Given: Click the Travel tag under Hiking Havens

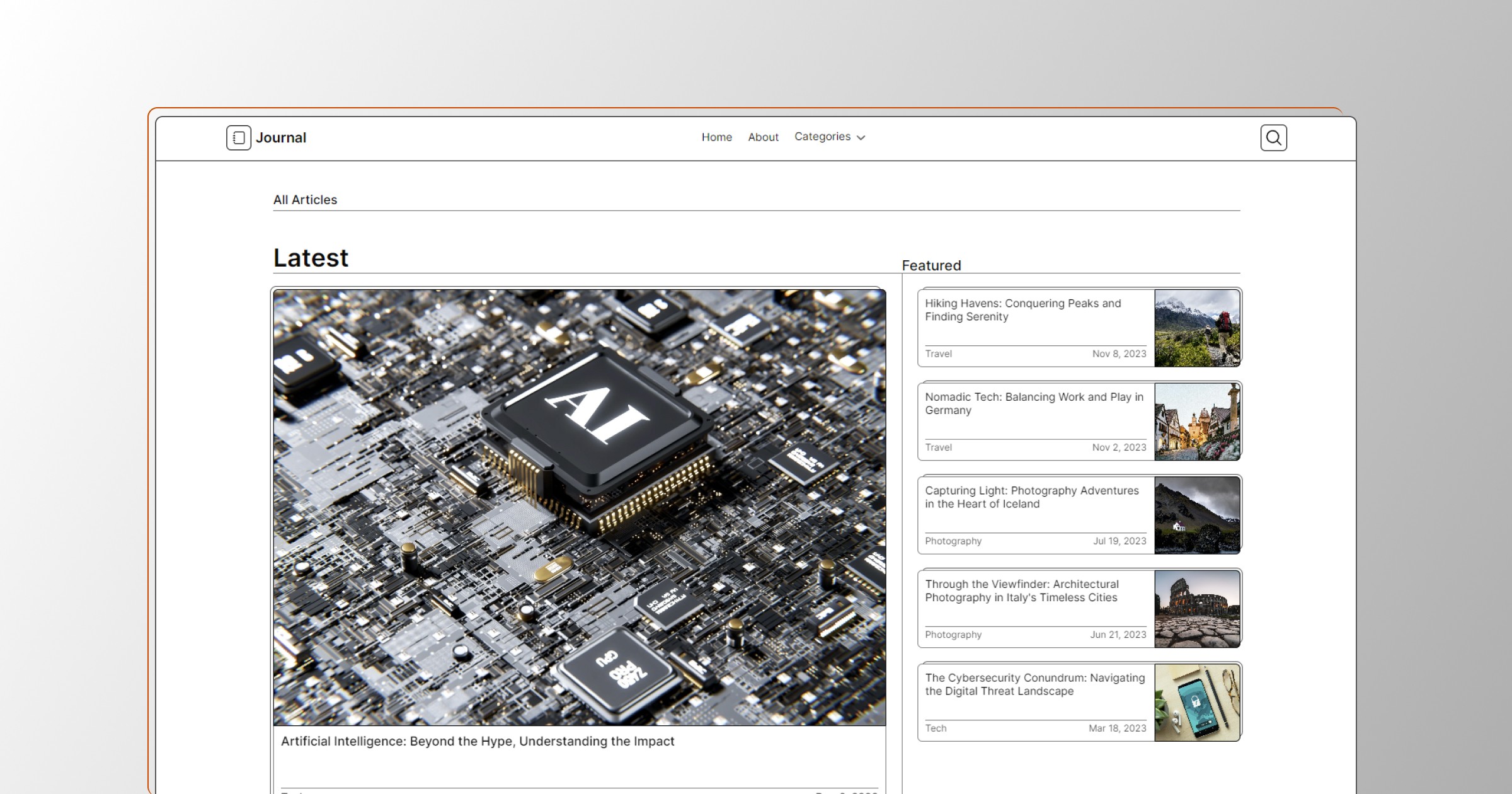Looking at the screenshot, I should [938, 354].
